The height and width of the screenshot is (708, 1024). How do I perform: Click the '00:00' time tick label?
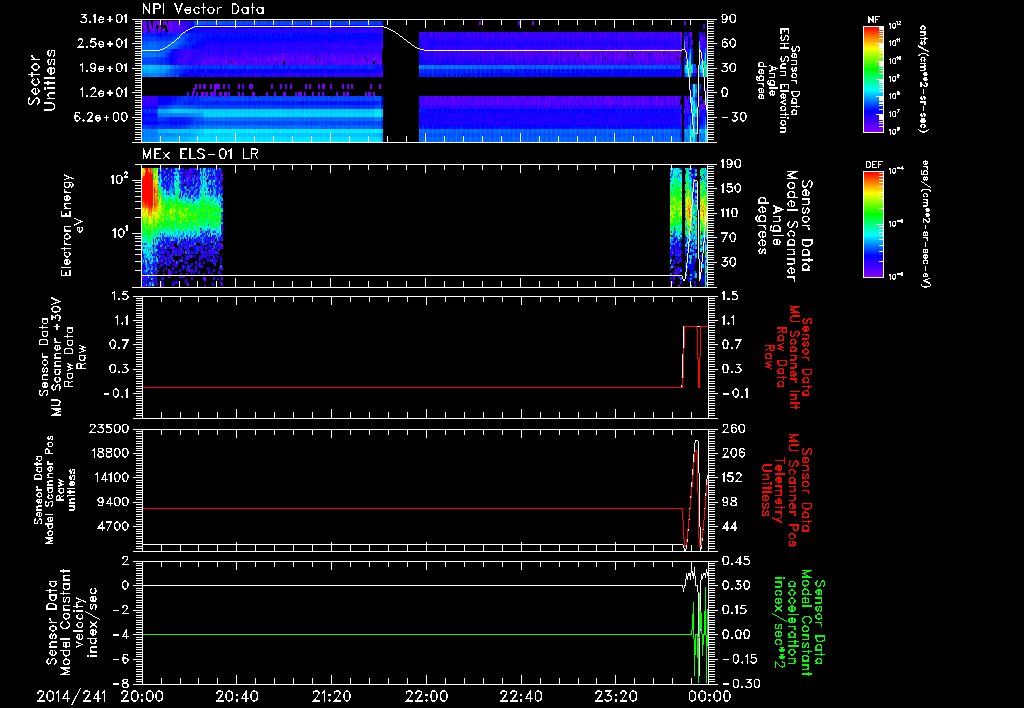tap(710, 696)
